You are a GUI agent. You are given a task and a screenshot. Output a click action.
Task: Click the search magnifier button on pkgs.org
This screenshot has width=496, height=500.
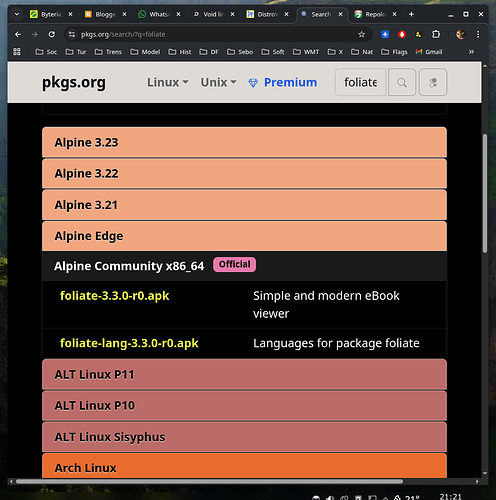click(402, 82)
